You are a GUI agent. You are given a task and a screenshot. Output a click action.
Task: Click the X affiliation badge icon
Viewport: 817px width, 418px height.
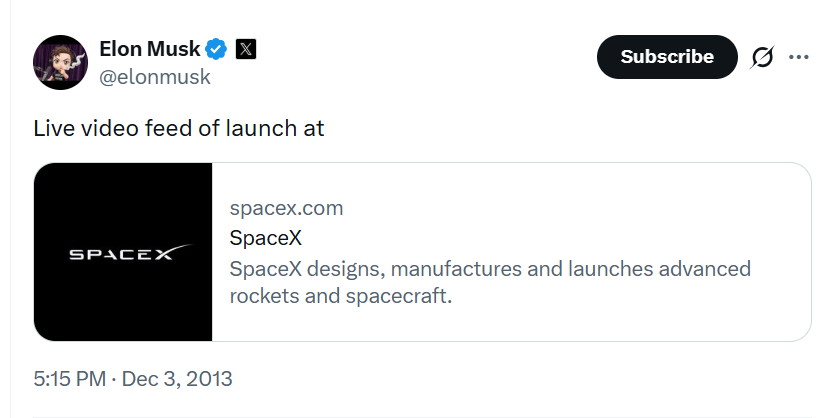pos(246,49)
